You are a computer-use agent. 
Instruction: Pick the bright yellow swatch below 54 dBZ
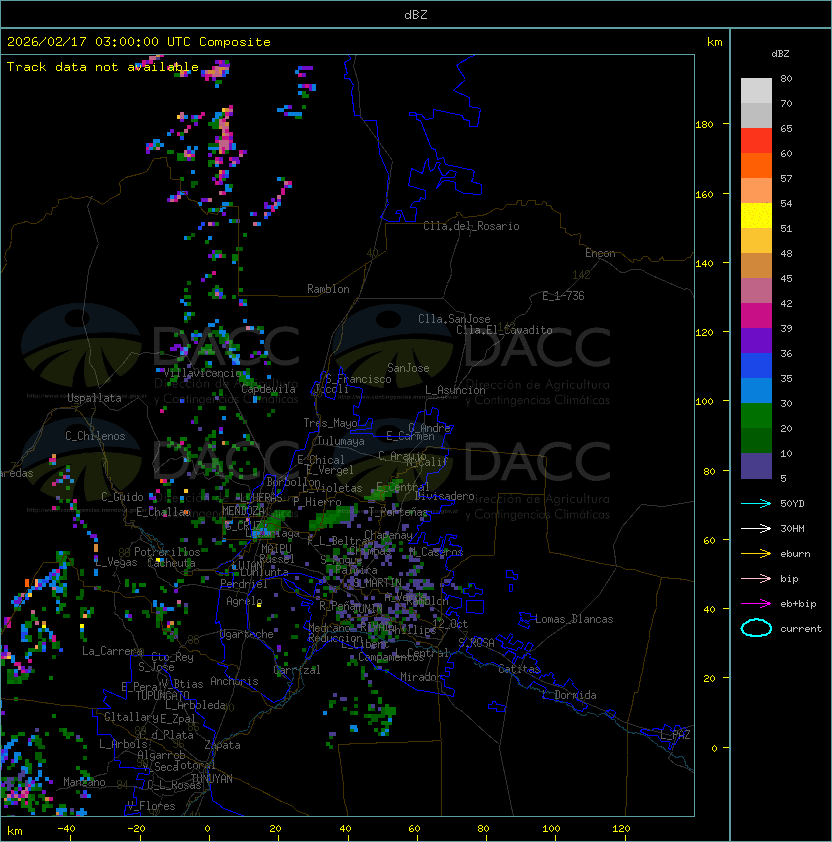(756, 215)
